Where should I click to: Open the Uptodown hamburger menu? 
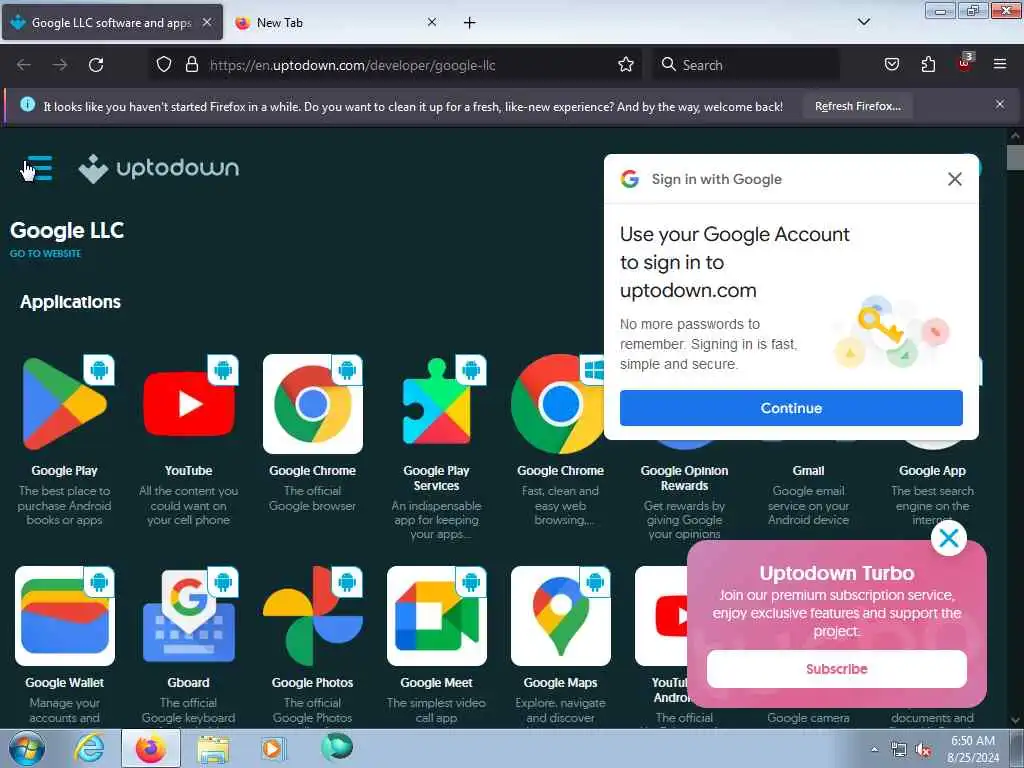pyautogui.click(x=39, y=168)
